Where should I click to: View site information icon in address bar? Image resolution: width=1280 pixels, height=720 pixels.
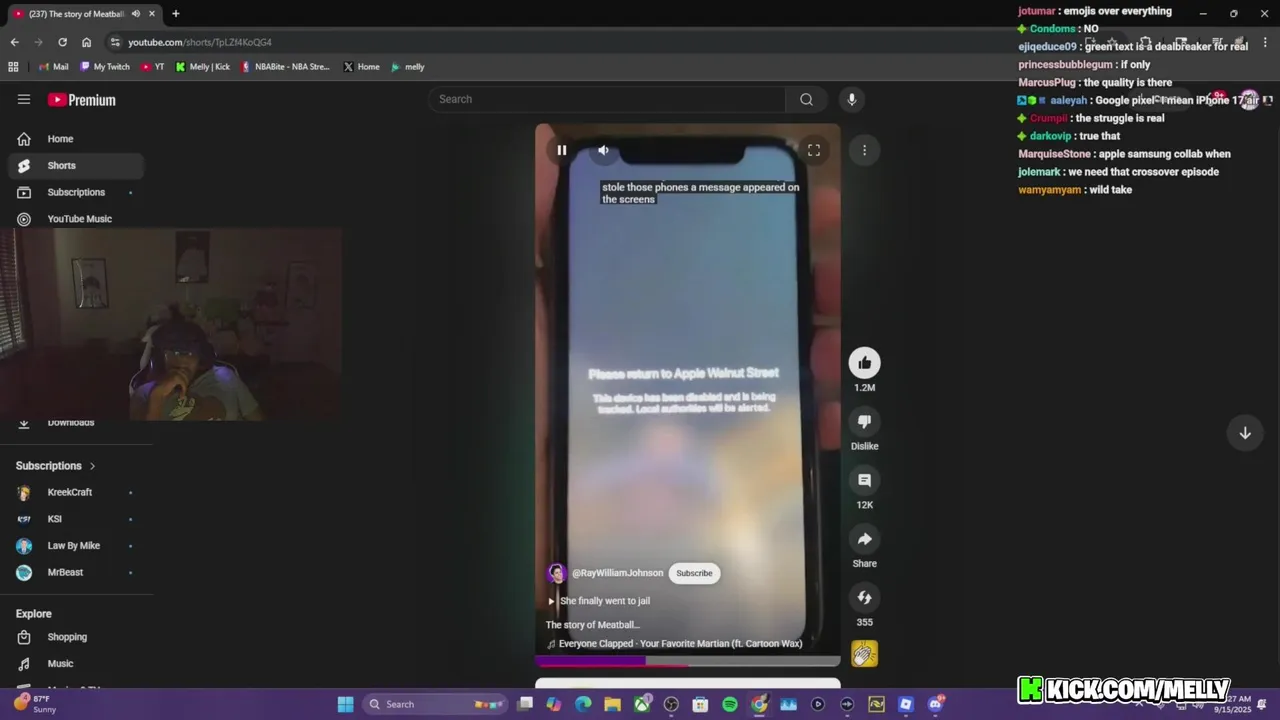[x=115, y=42]
